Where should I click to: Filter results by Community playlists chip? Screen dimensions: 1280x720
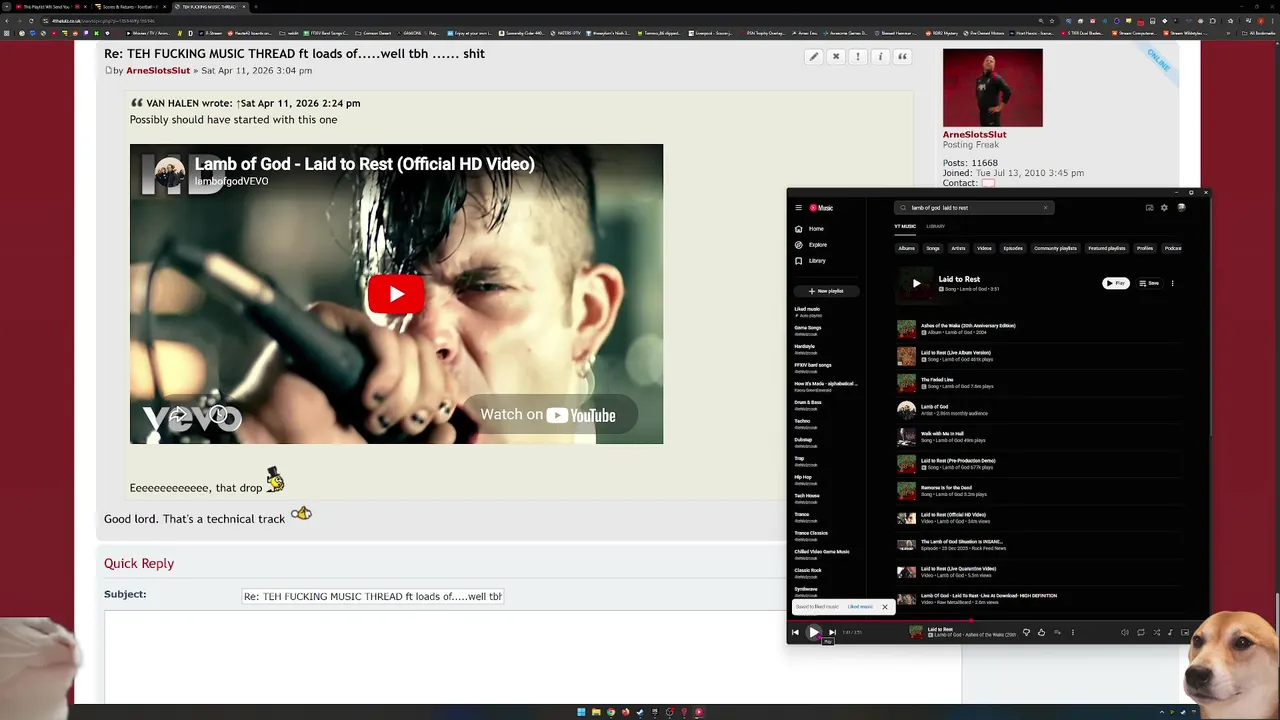point(1055,248)
